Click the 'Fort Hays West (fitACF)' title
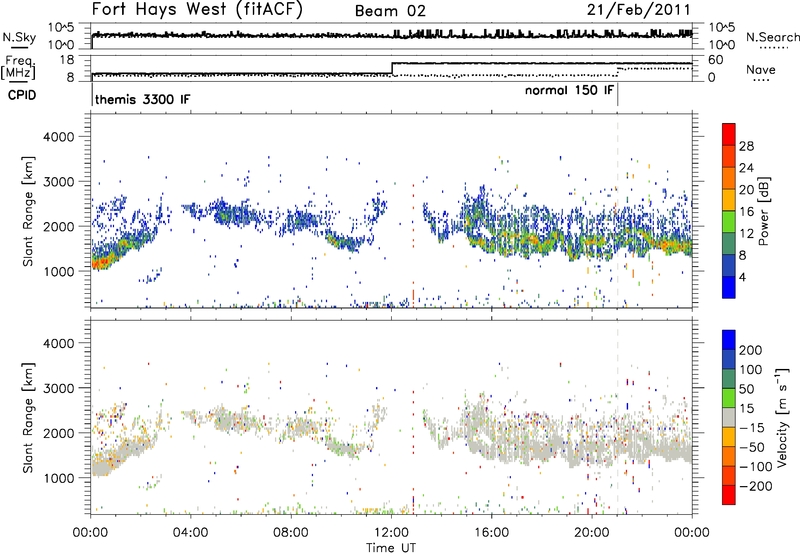800x554 pixels. 197,9
